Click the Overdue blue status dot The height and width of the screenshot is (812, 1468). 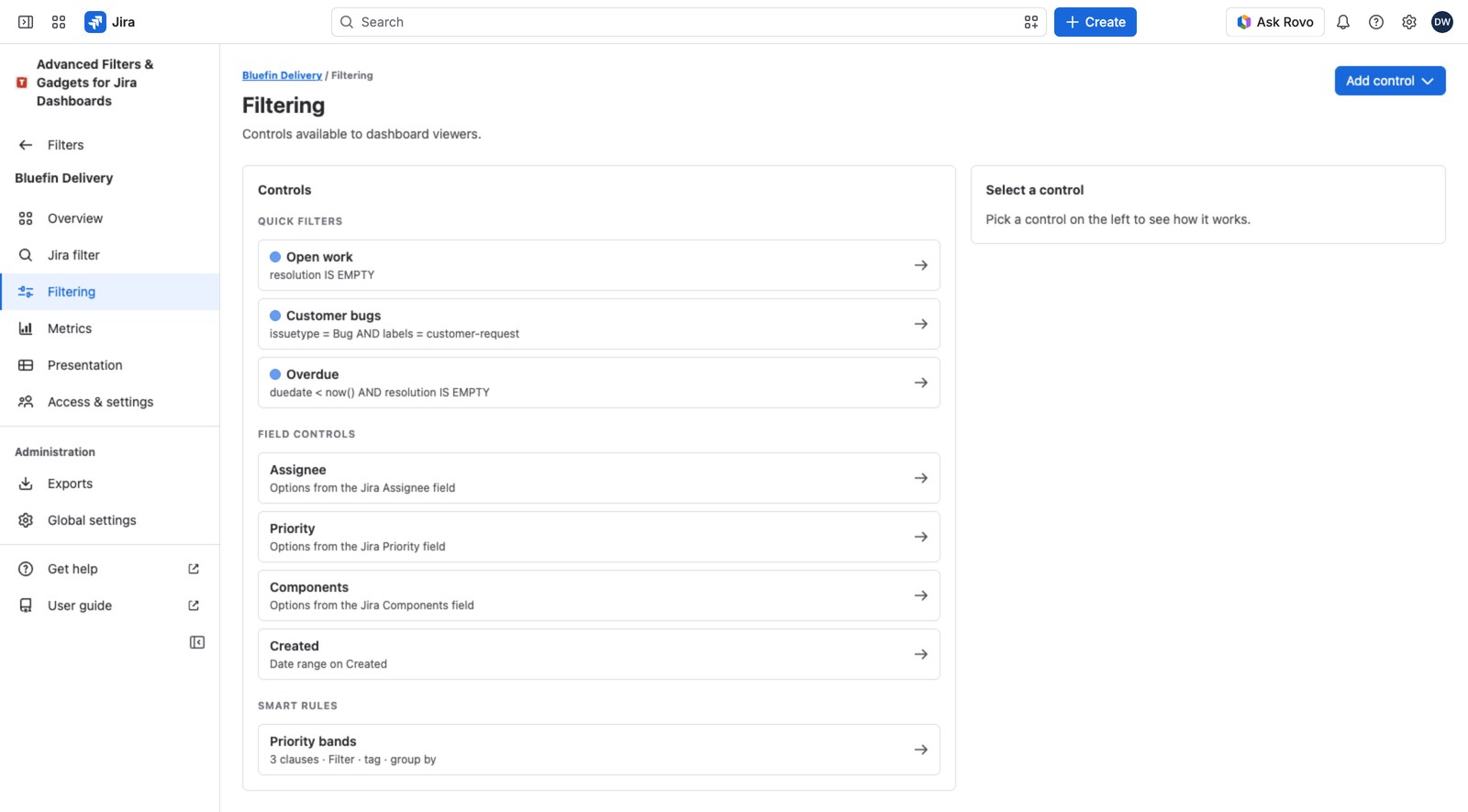275,374
